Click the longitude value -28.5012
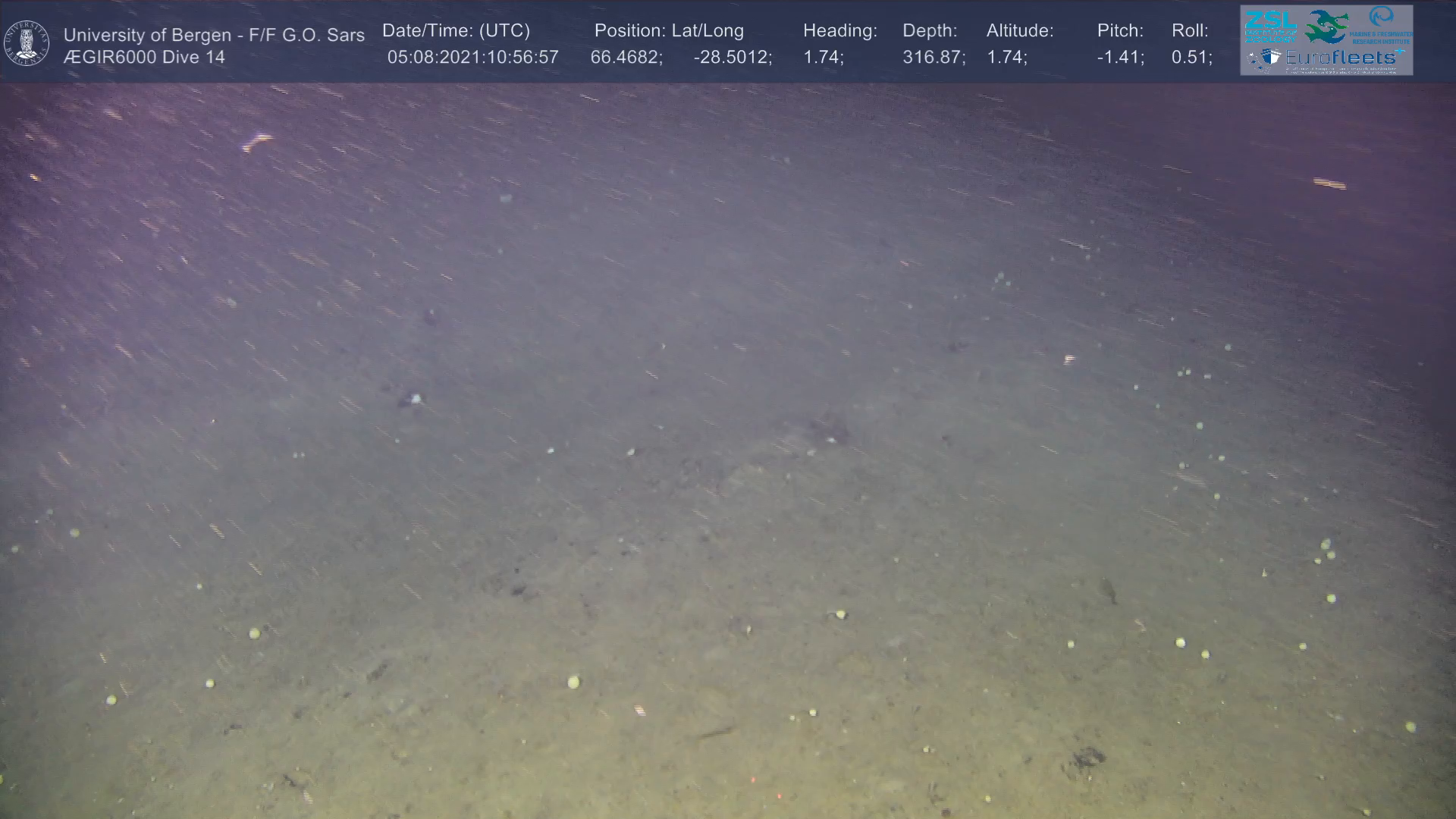The height and width of the screenshot is (819, 1456). click(x=733, y=57)
